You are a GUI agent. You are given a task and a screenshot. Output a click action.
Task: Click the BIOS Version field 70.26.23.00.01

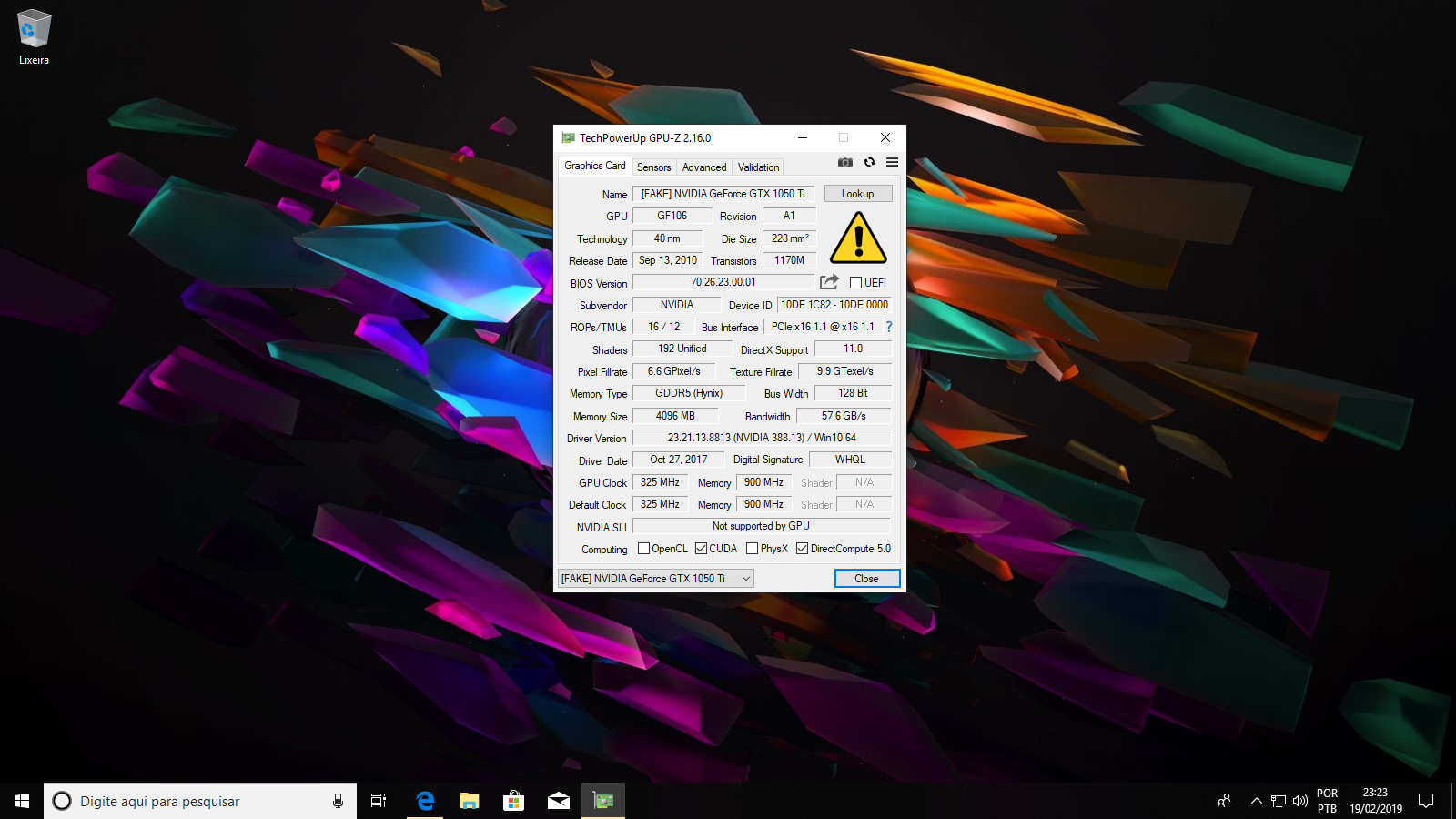[723, 282]
